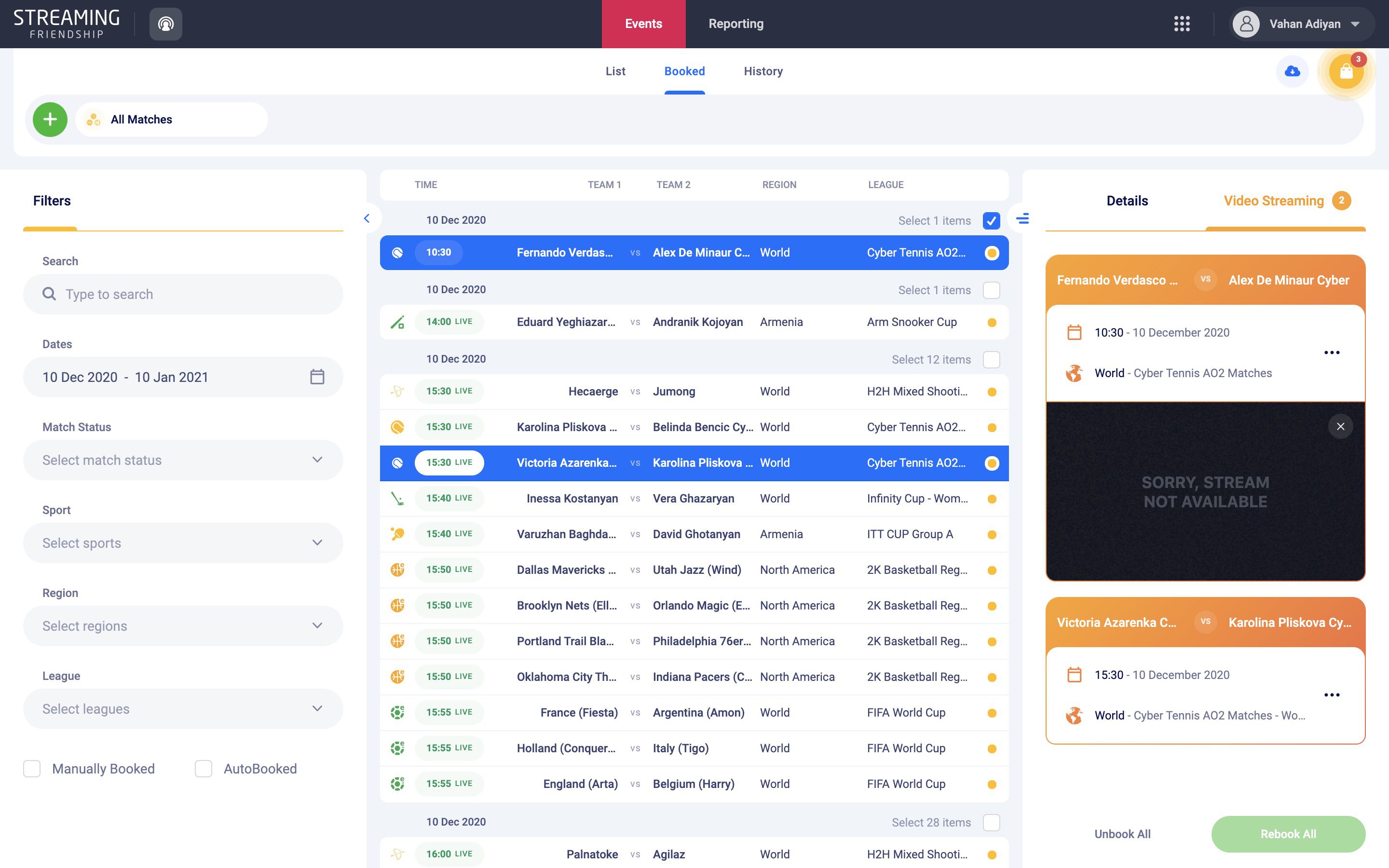Click the Rebook All button
The image size is (1389, 868).
[1288, 834]
